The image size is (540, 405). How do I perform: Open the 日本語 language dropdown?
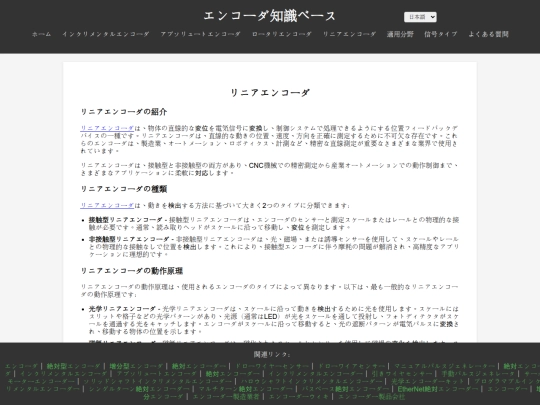point(420,17)
